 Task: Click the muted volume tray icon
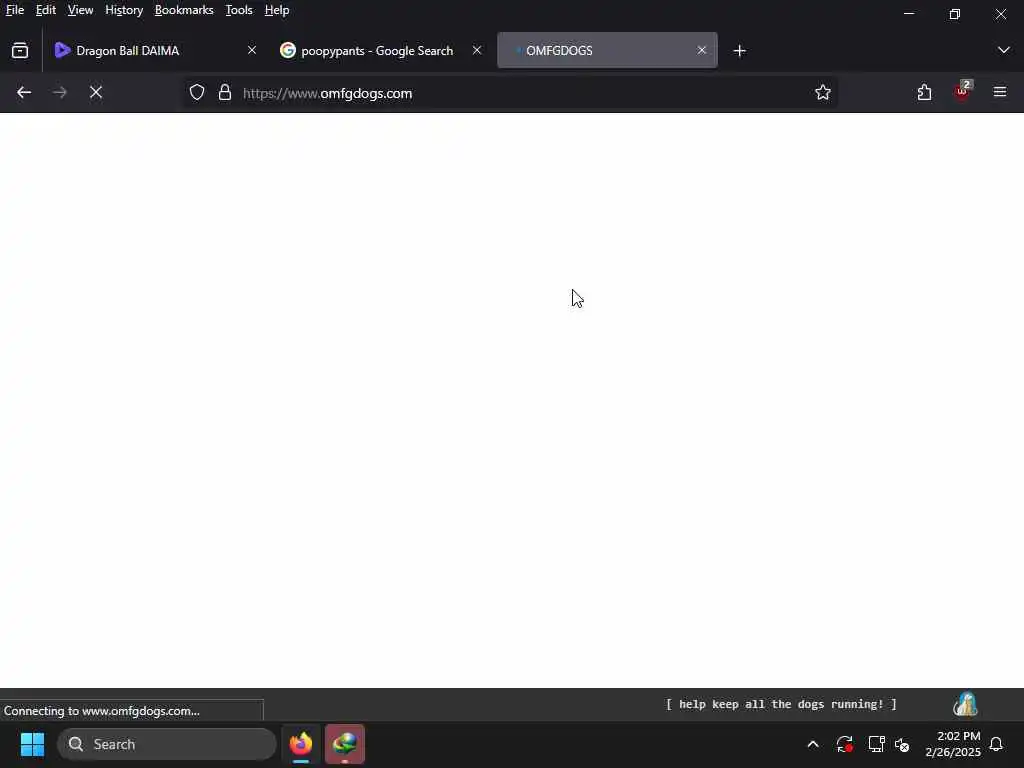pyautogui.click(x=903, y=744)
